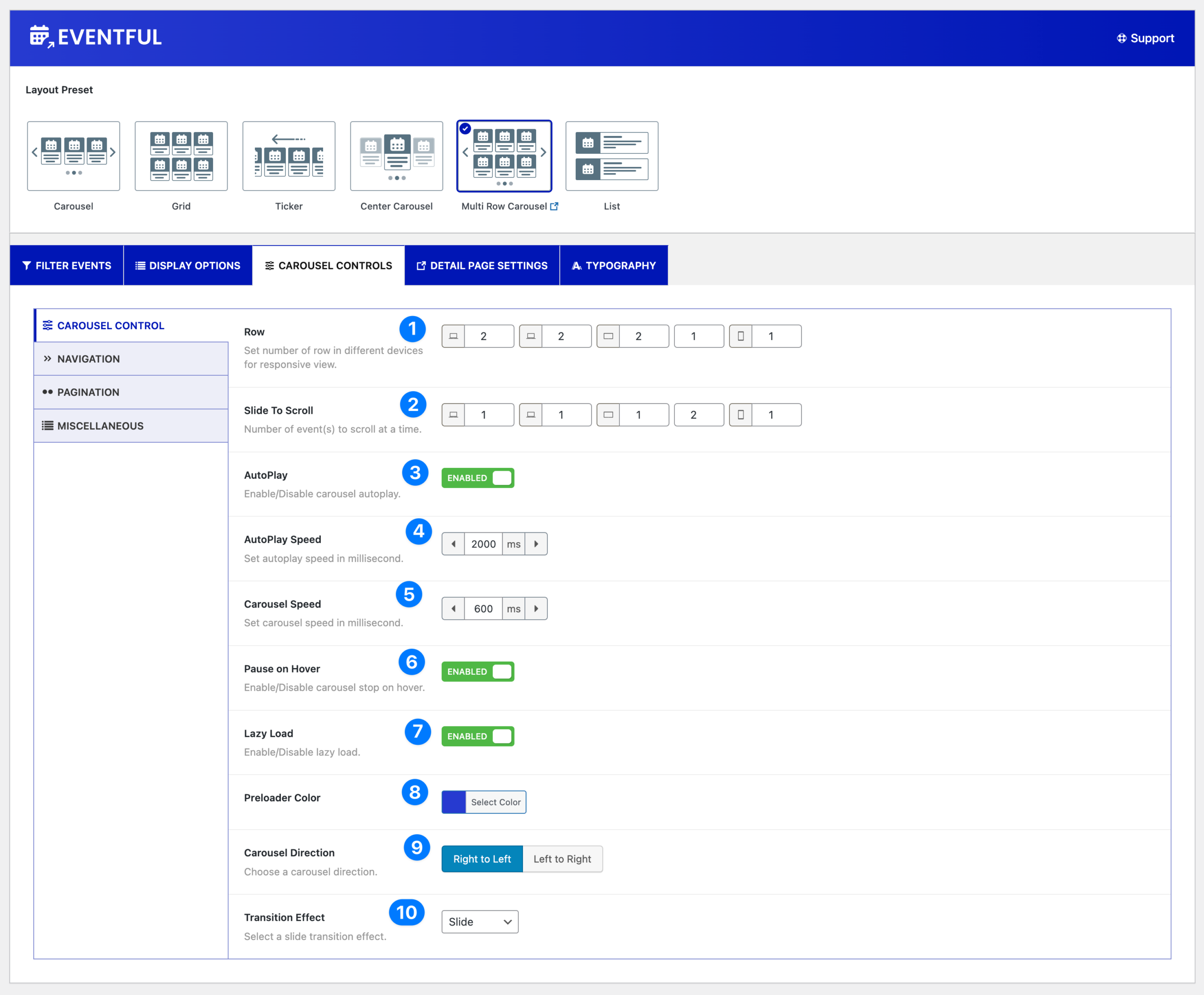The width and height of the screenshot is (1204, 995).
Task: Click Row mobile device icon
Action: click(741, 336)
